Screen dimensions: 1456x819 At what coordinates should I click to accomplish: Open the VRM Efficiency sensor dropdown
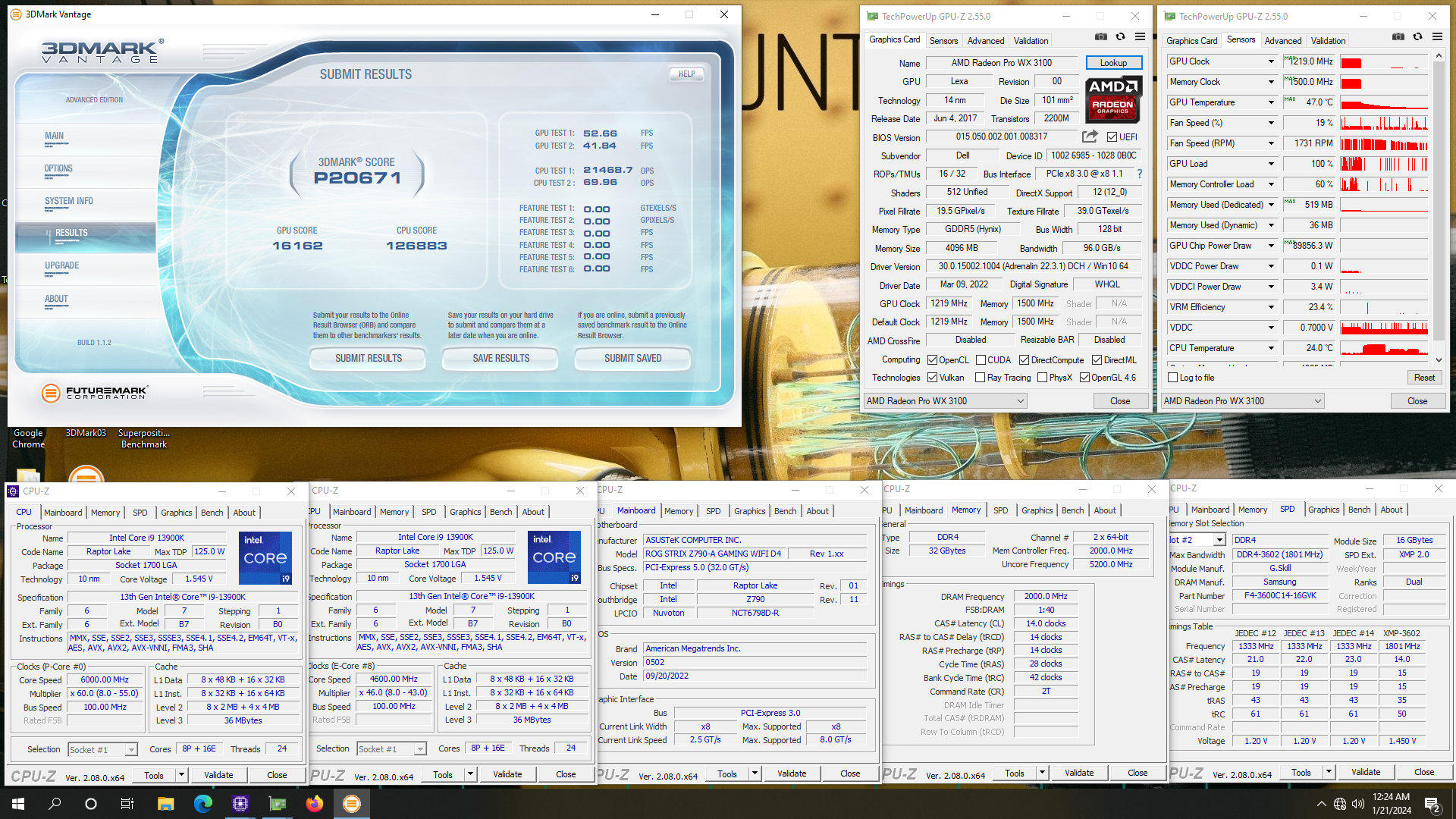click(x=1271, y=307)
